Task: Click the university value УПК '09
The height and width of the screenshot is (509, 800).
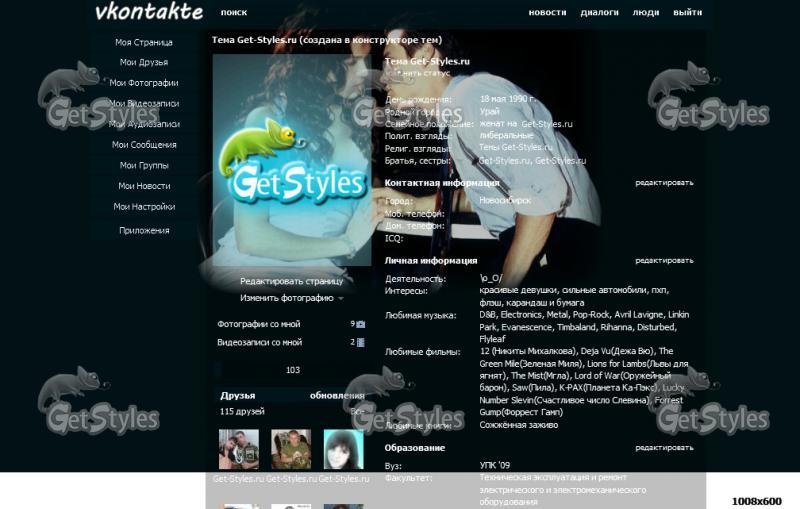Action: coord(494,466)
